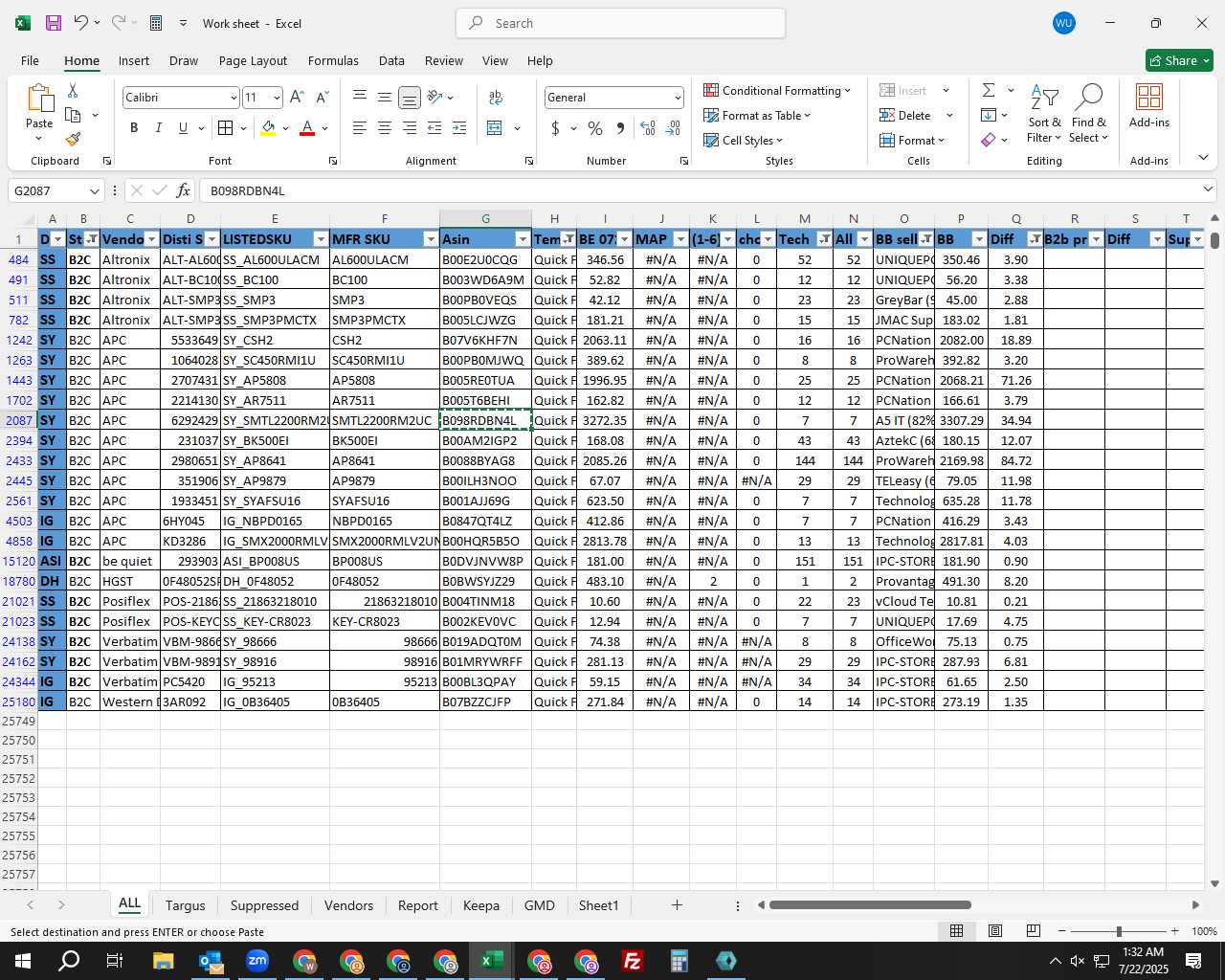Toggle Wrap Text

point(496,98)
